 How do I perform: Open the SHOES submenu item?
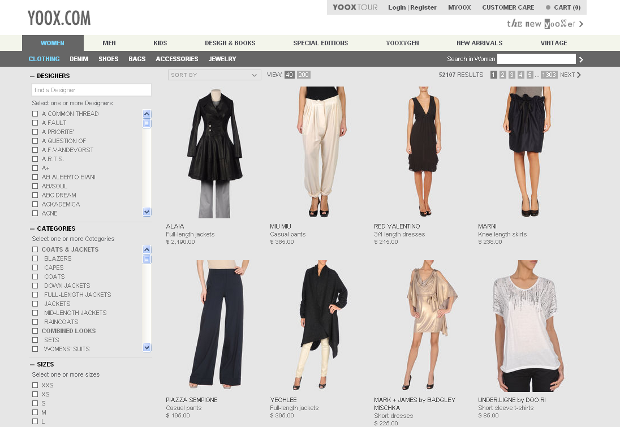point(108,59)
